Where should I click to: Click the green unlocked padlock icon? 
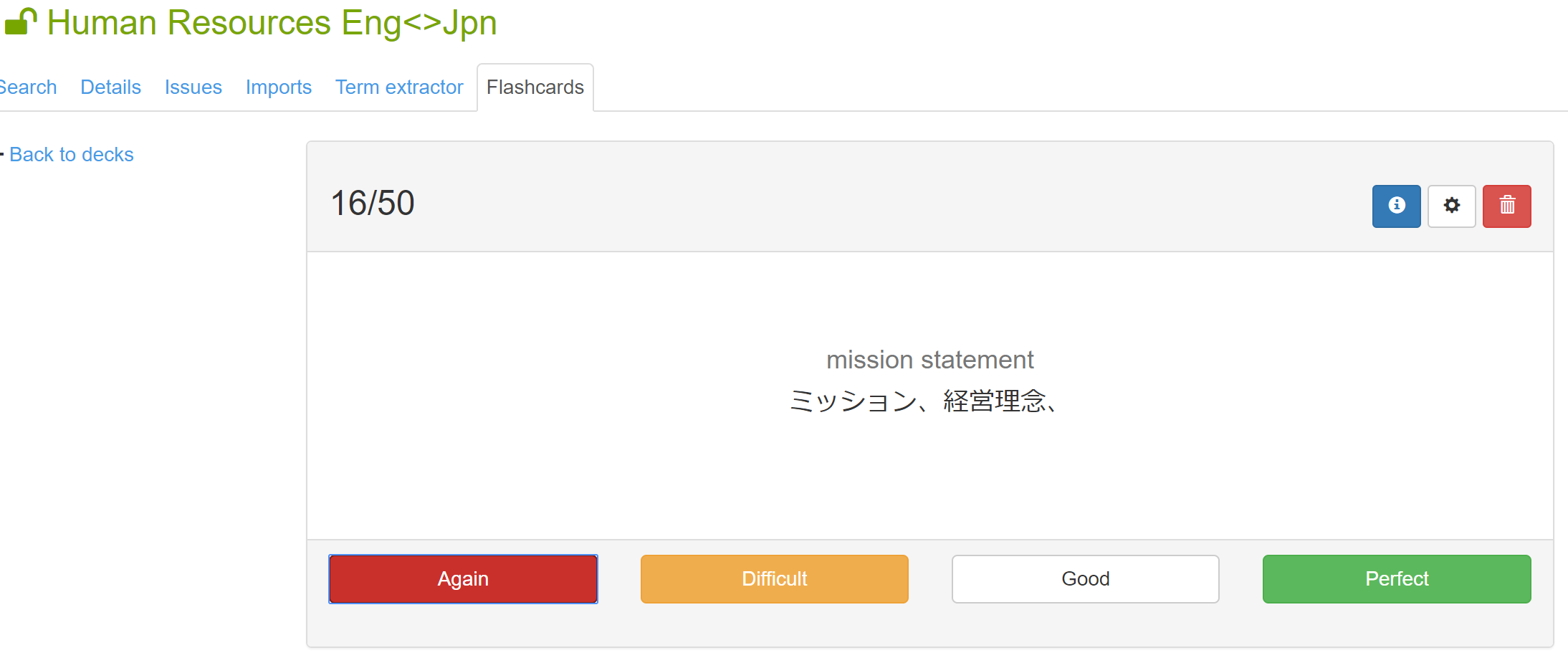20,22
